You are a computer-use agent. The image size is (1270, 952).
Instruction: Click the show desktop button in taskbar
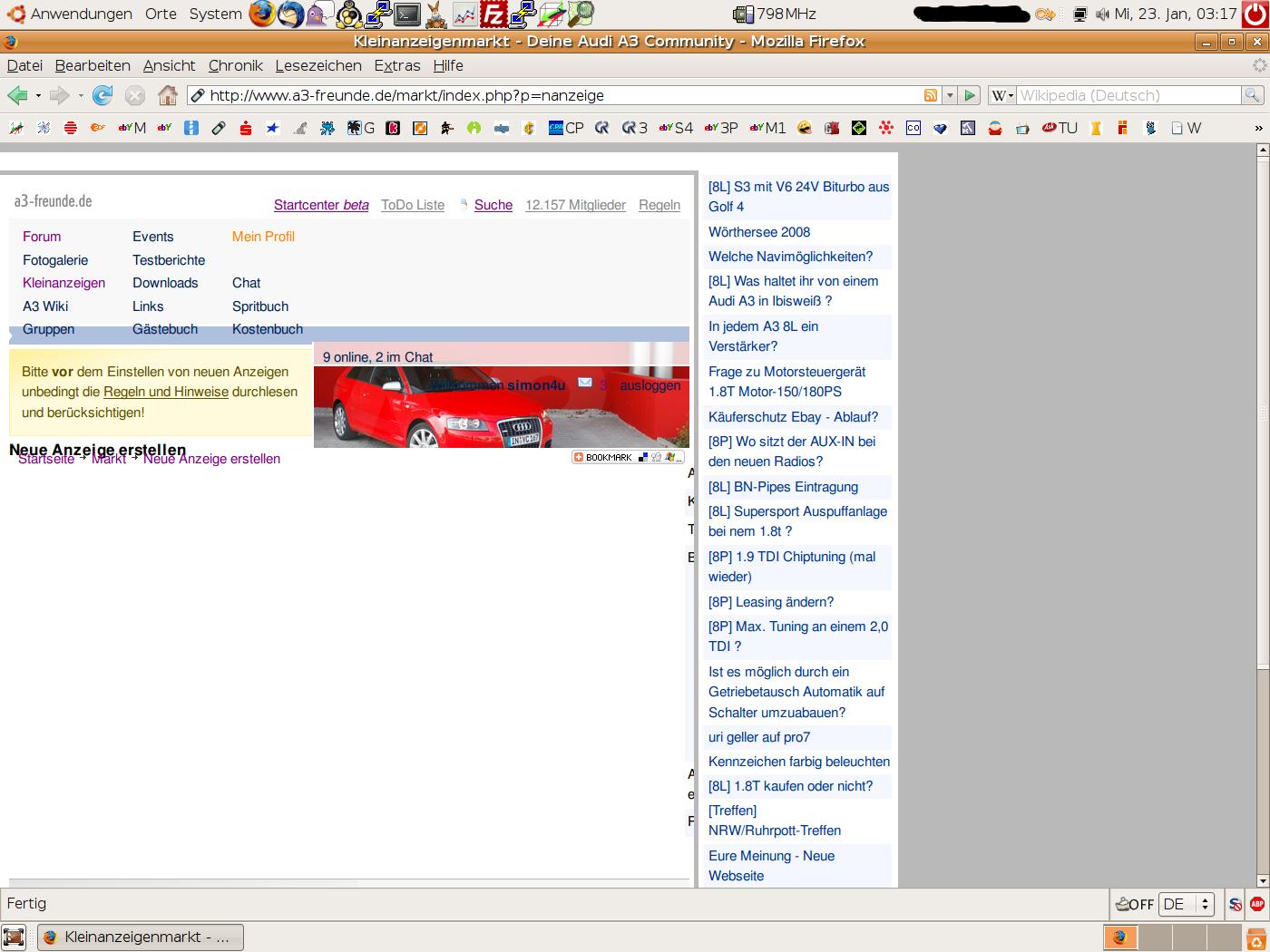(x=14, y=937)
